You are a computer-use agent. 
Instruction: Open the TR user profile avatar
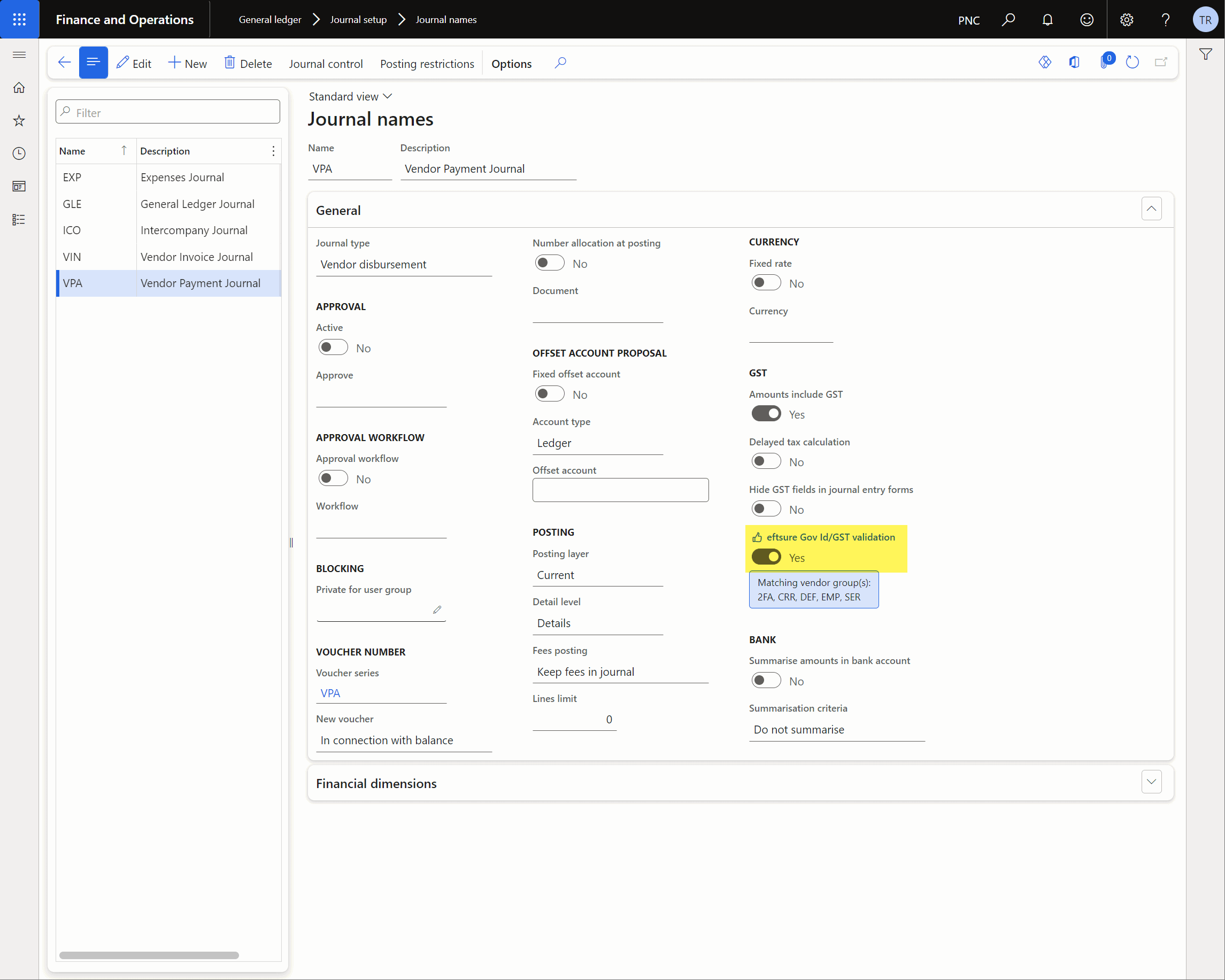(x=1205, y=20)
